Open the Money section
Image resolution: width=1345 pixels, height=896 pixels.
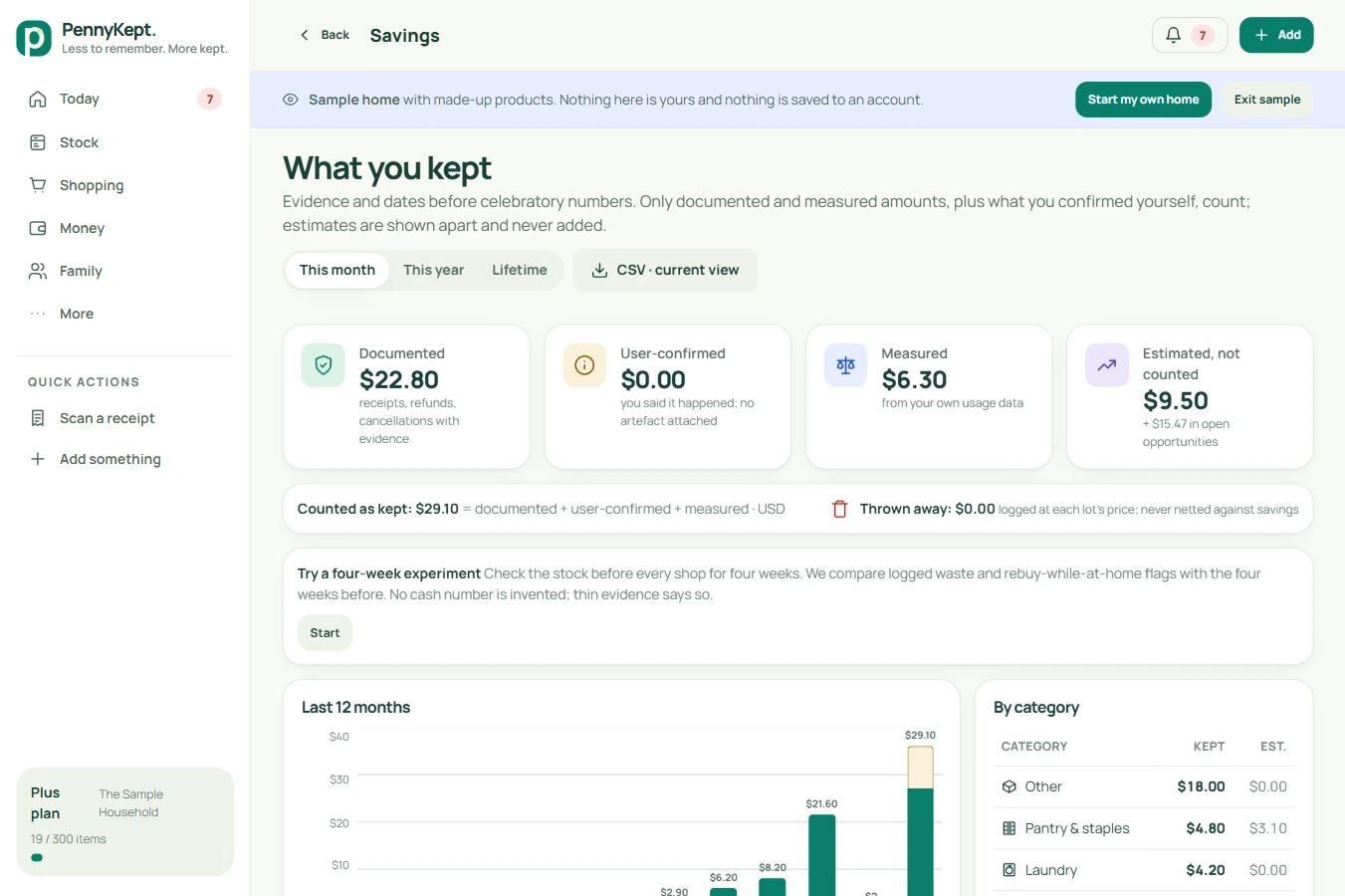coord(124,228)
